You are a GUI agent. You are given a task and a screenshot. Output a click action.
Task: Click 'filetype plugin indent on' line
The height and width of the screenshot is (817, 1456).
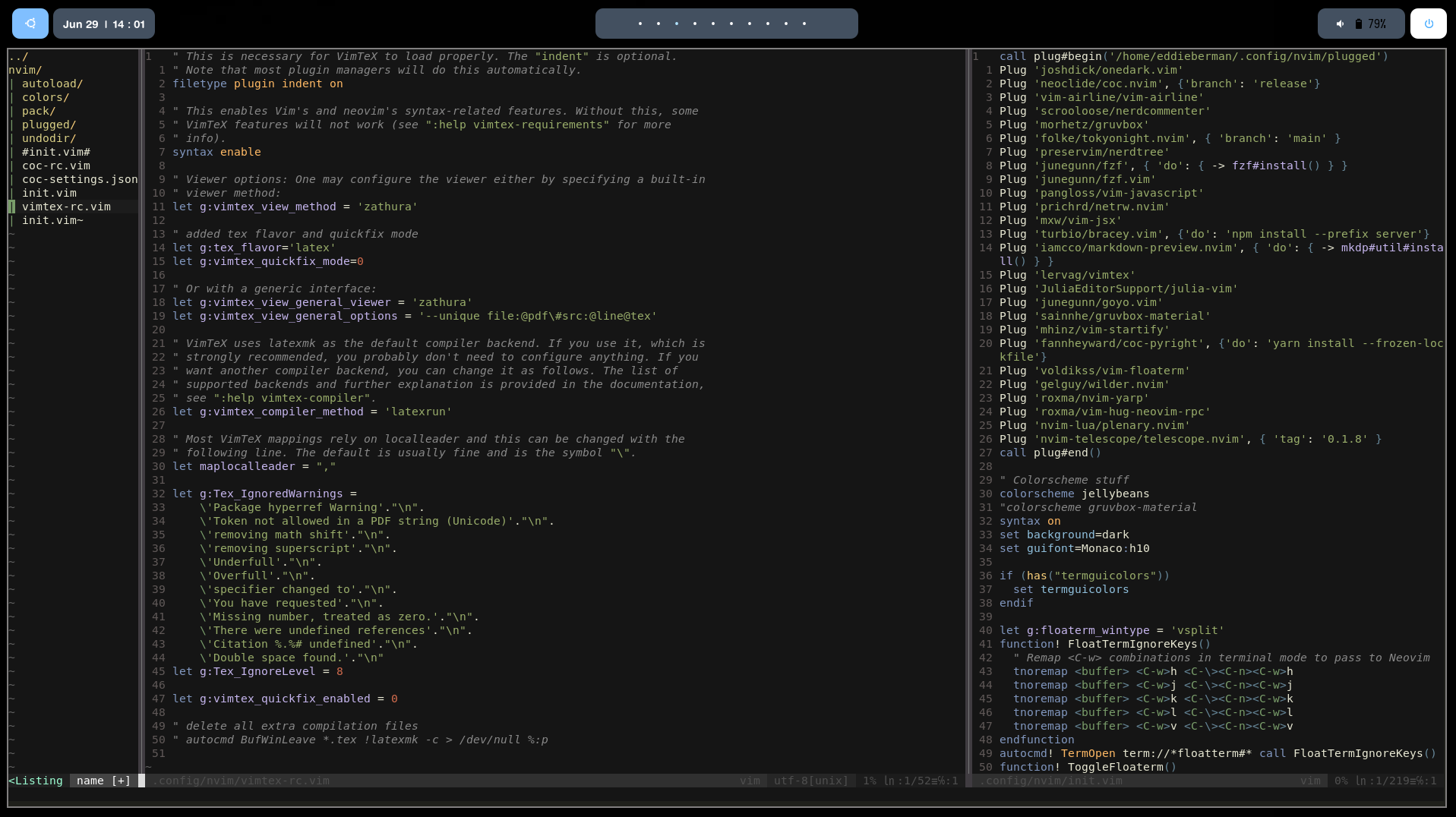pyautogui.click(x=257, y=84)
